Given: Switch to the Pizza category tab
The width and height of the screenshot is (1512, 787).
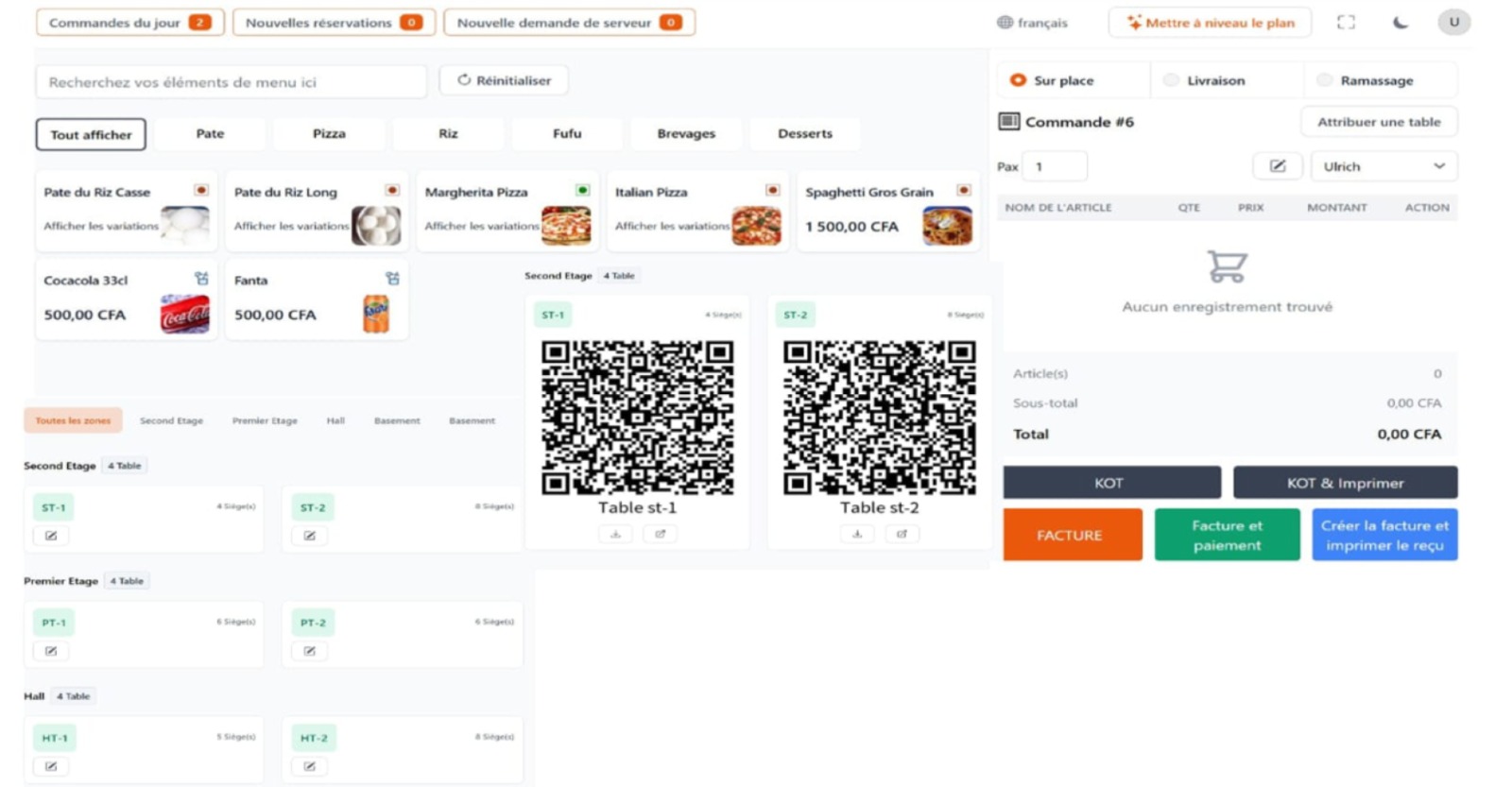Looking at the screenshot, I should [329, 133].
